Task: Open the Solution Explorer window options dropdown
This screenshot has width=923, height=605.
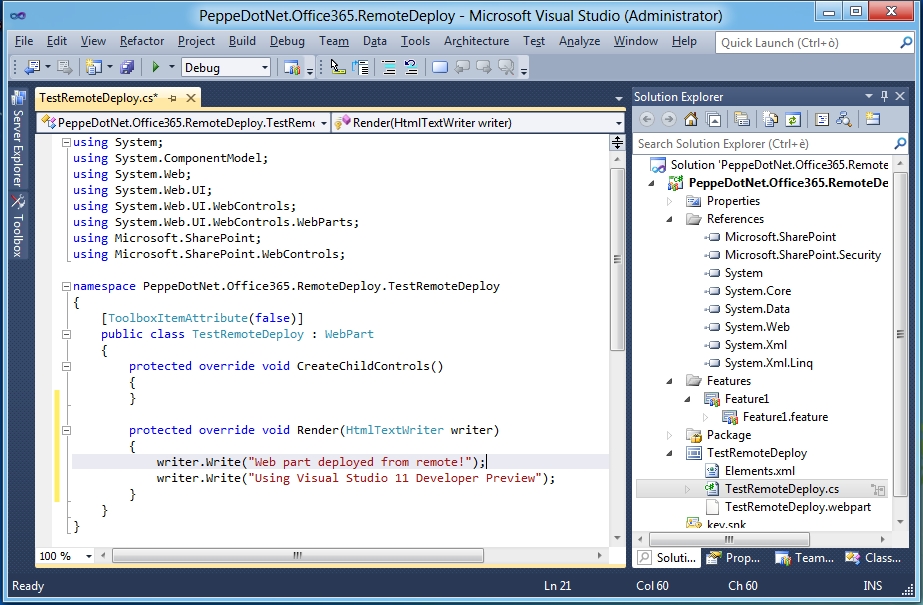Action: click(x=868, y=96)
